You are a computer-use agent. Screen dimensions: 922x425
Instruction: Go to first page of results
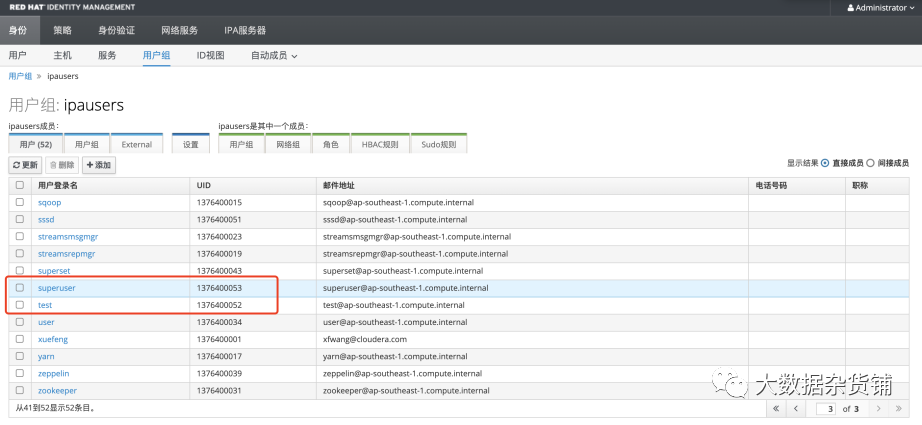[x=775, y=409]
